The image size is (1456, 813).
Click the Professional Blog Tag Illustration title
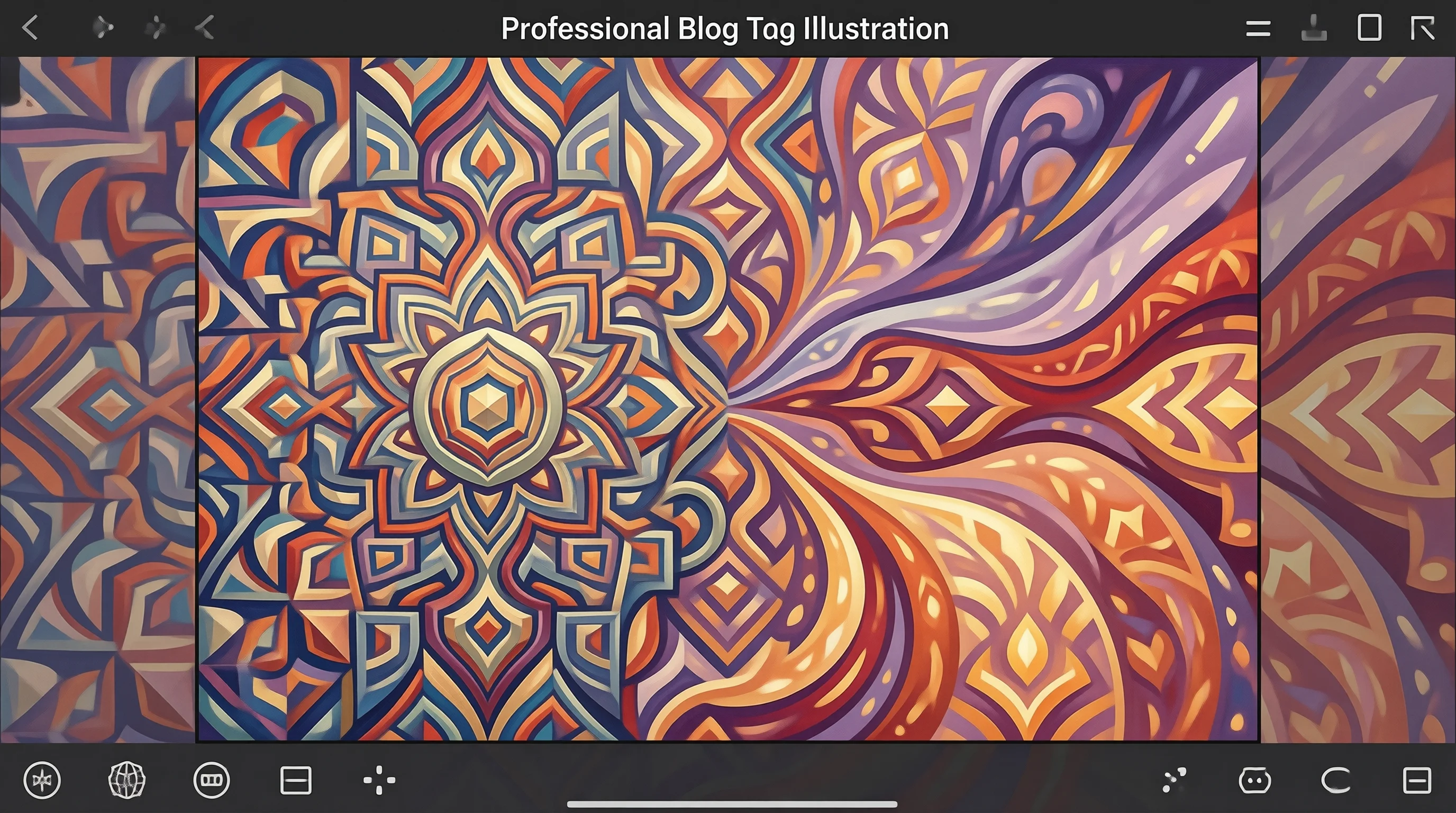point(725,28)
